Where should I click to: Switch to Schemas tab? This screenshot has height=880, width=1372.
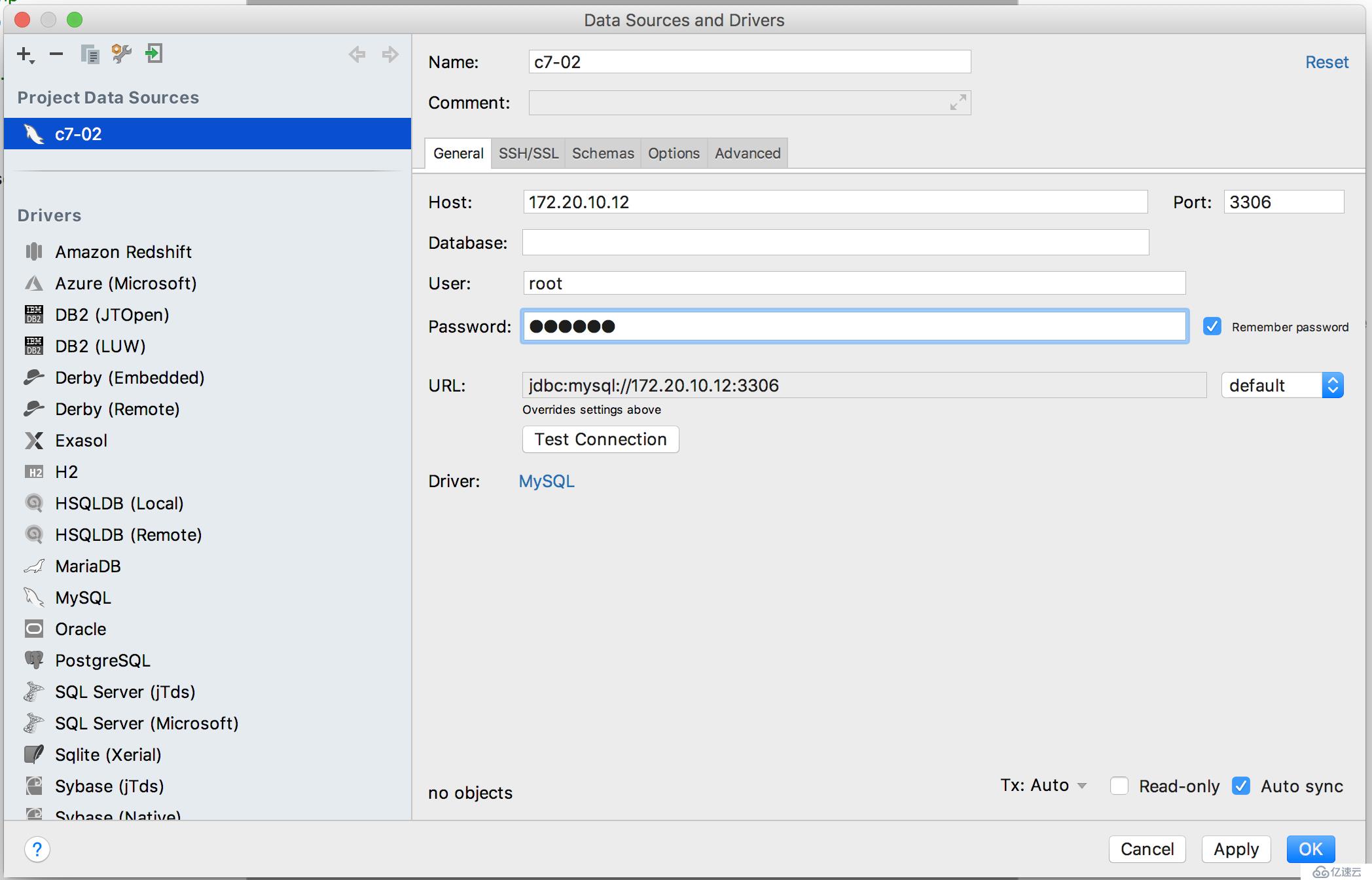(601, 153)
